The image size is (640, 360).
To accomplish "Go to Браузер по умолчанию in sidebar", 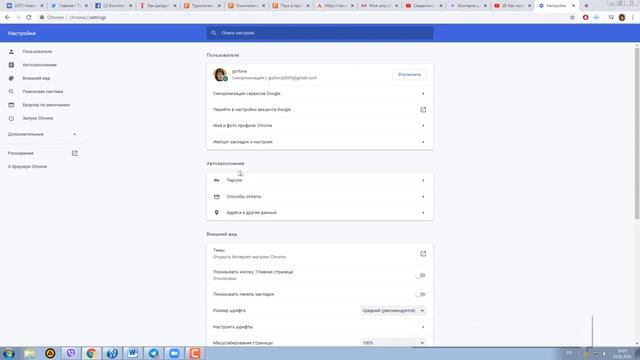I will 46,105.
